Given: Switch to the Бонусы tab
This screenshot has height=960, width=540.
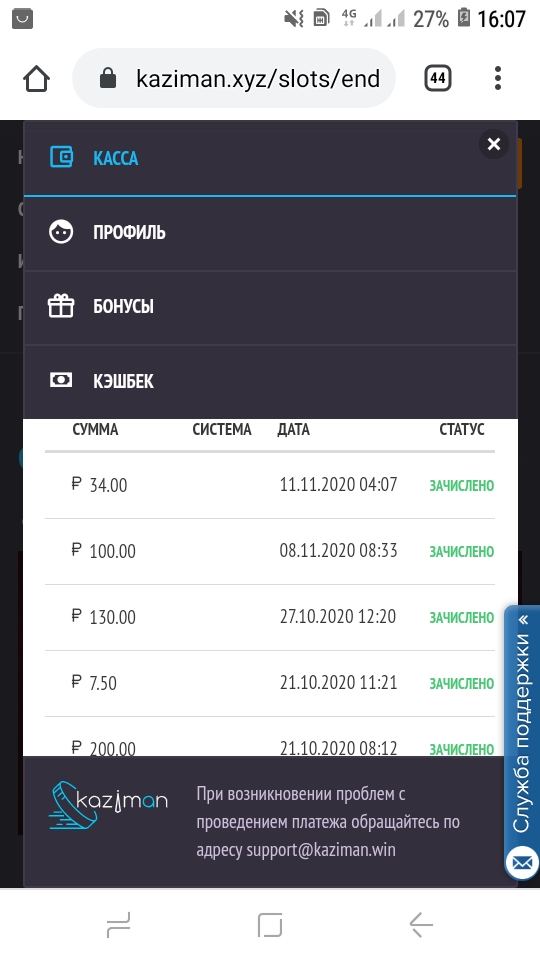Looking at the screenshot, I should [x=270, y=307].
